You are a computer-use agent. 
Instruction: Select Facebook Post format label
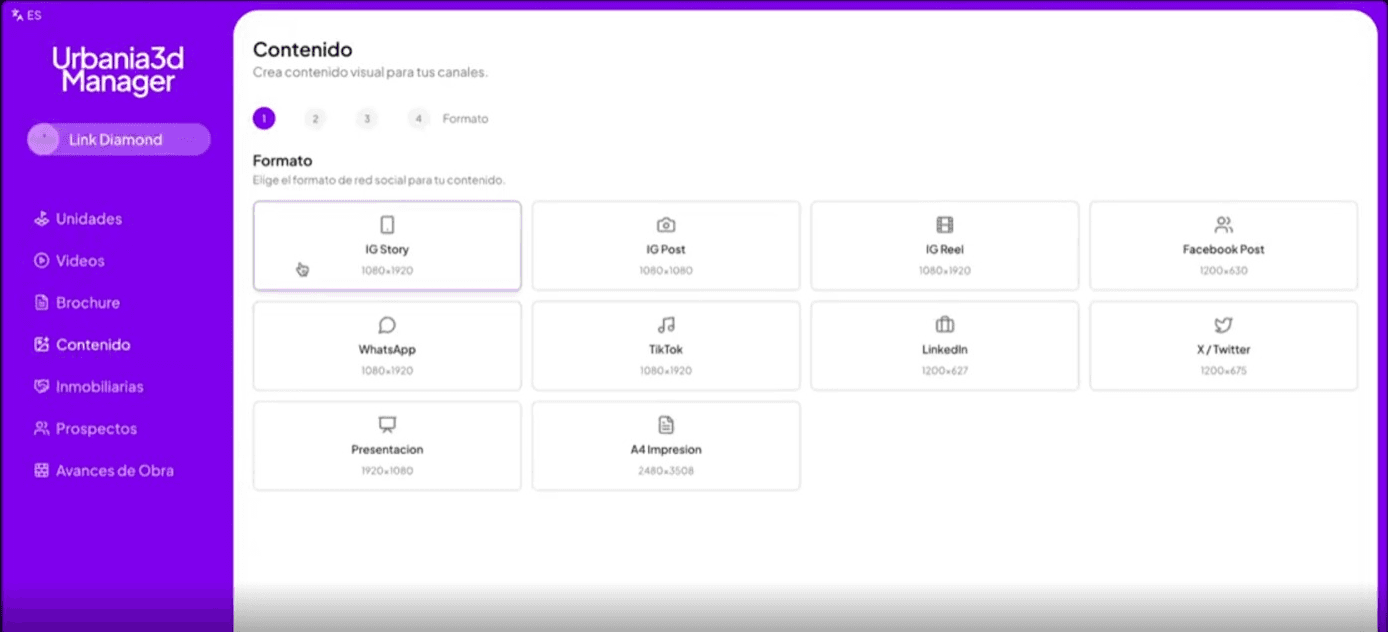(x=1224, y=250)
